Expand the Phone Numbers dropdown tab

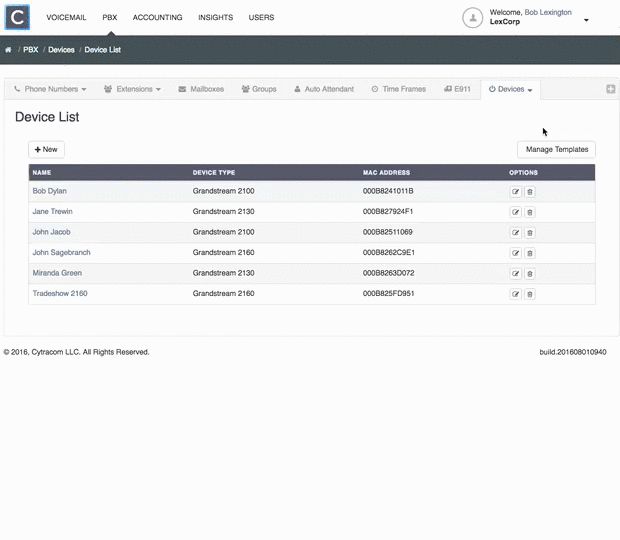click(50, 89)
